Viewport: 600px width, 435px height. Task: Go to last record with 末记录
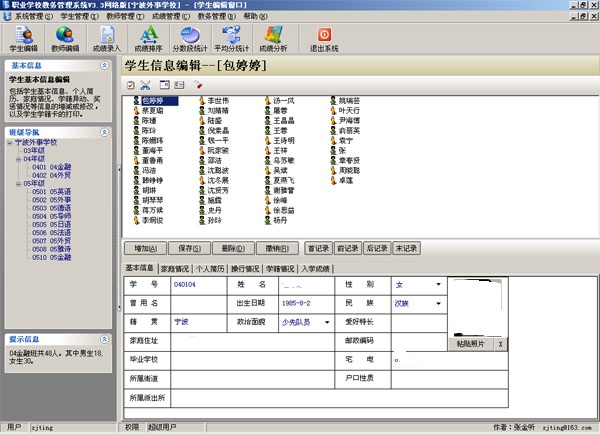406,248
